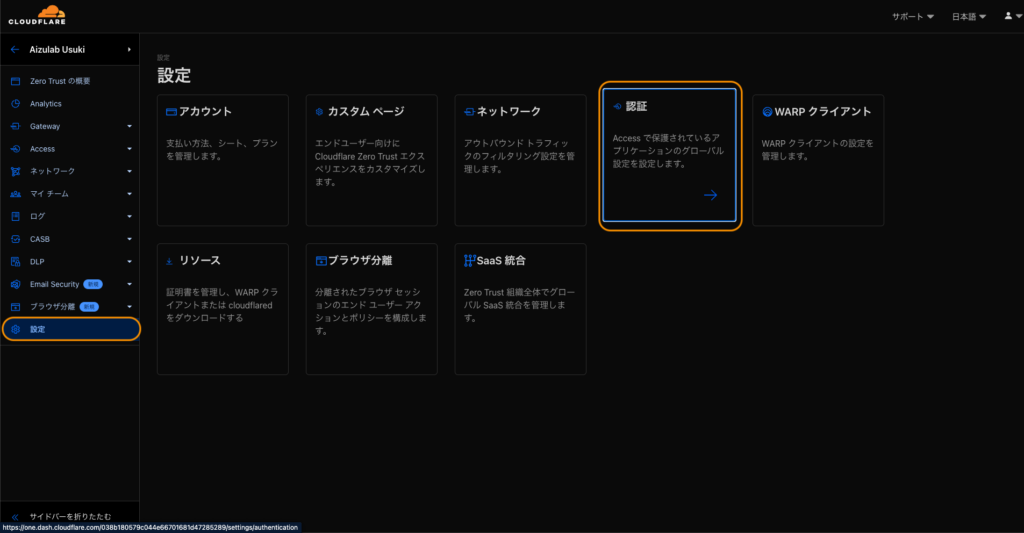
Task: Click the Gateway sidebar icon
Action: point(16,126)
